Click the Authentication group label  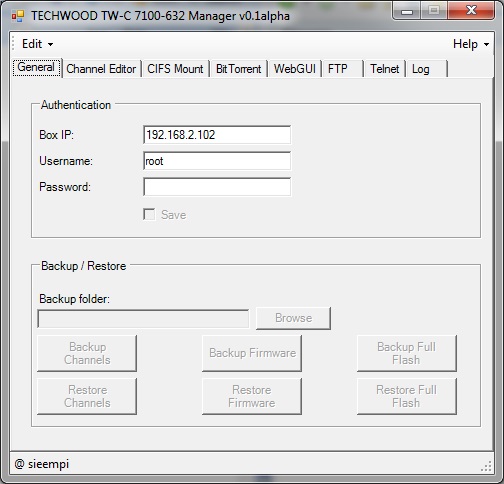tap(76, 105)
